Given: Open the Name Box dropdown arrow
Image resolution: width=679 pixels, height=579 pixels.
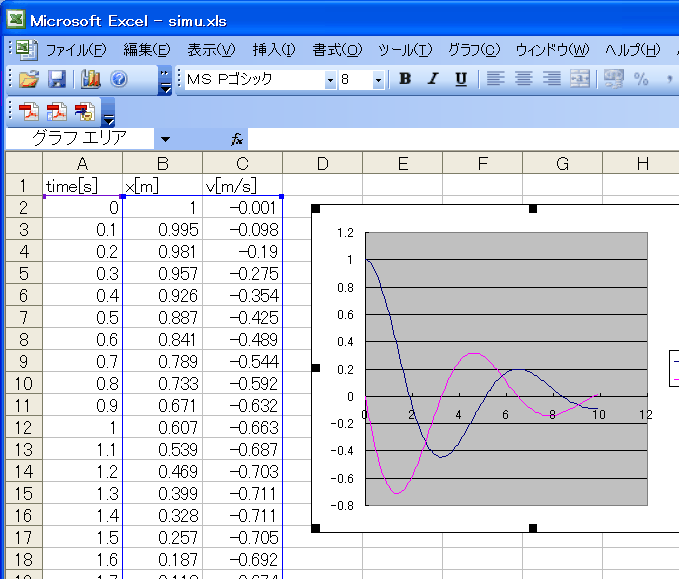Looking at the screenshot, I should pos(165,139).
